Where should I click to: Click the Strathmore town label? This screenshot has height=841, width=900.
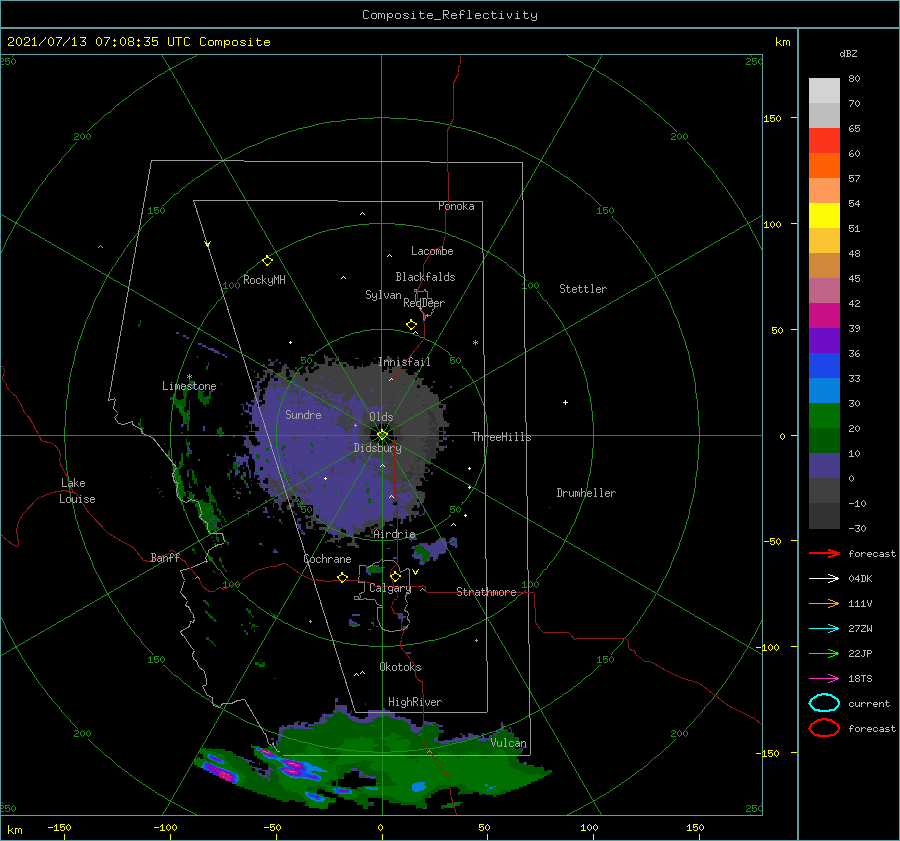click(x=486, y=592)
